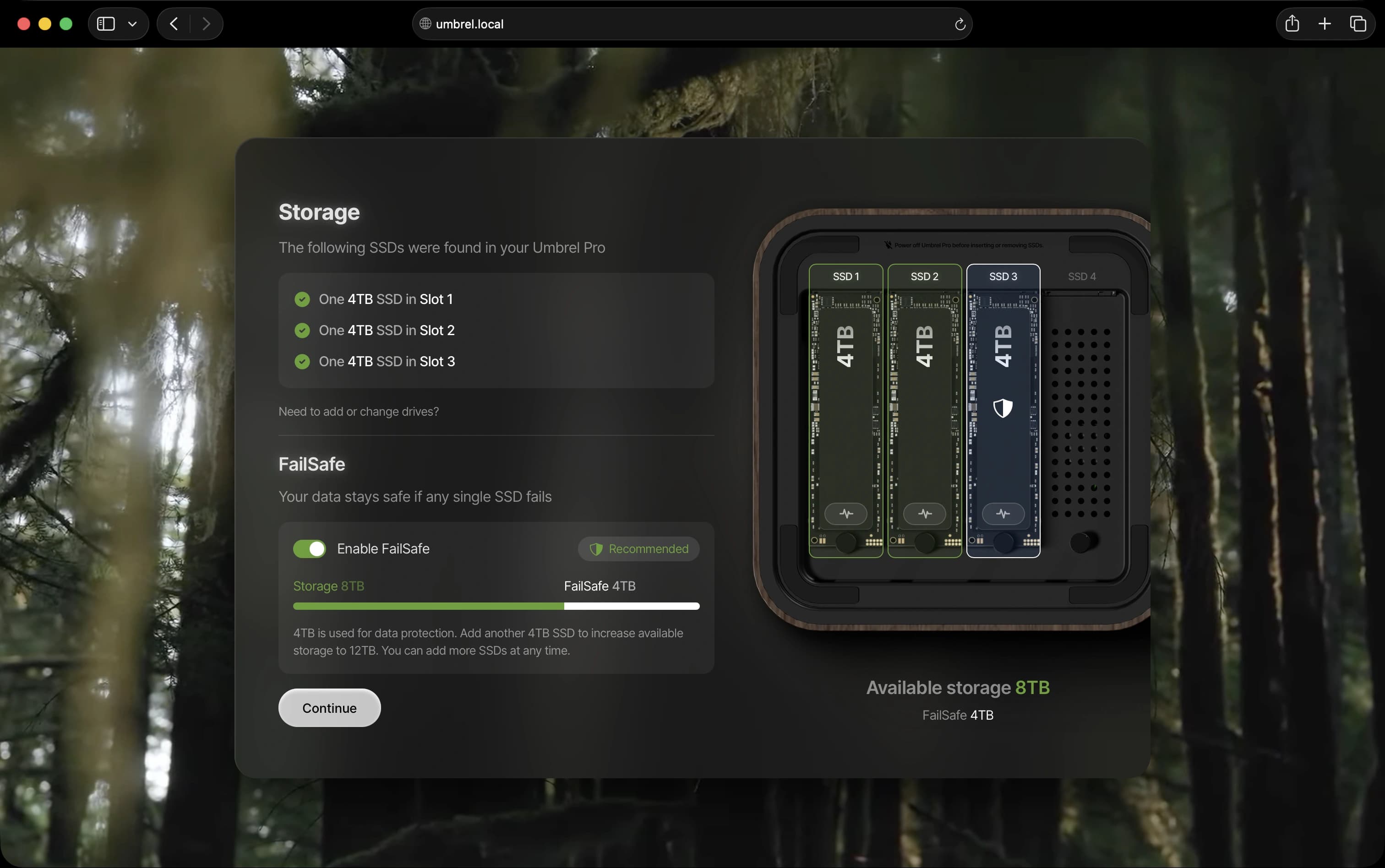The image size is (1385, 868).
Task: Go back using the navigation arrow
Action: 173,23
